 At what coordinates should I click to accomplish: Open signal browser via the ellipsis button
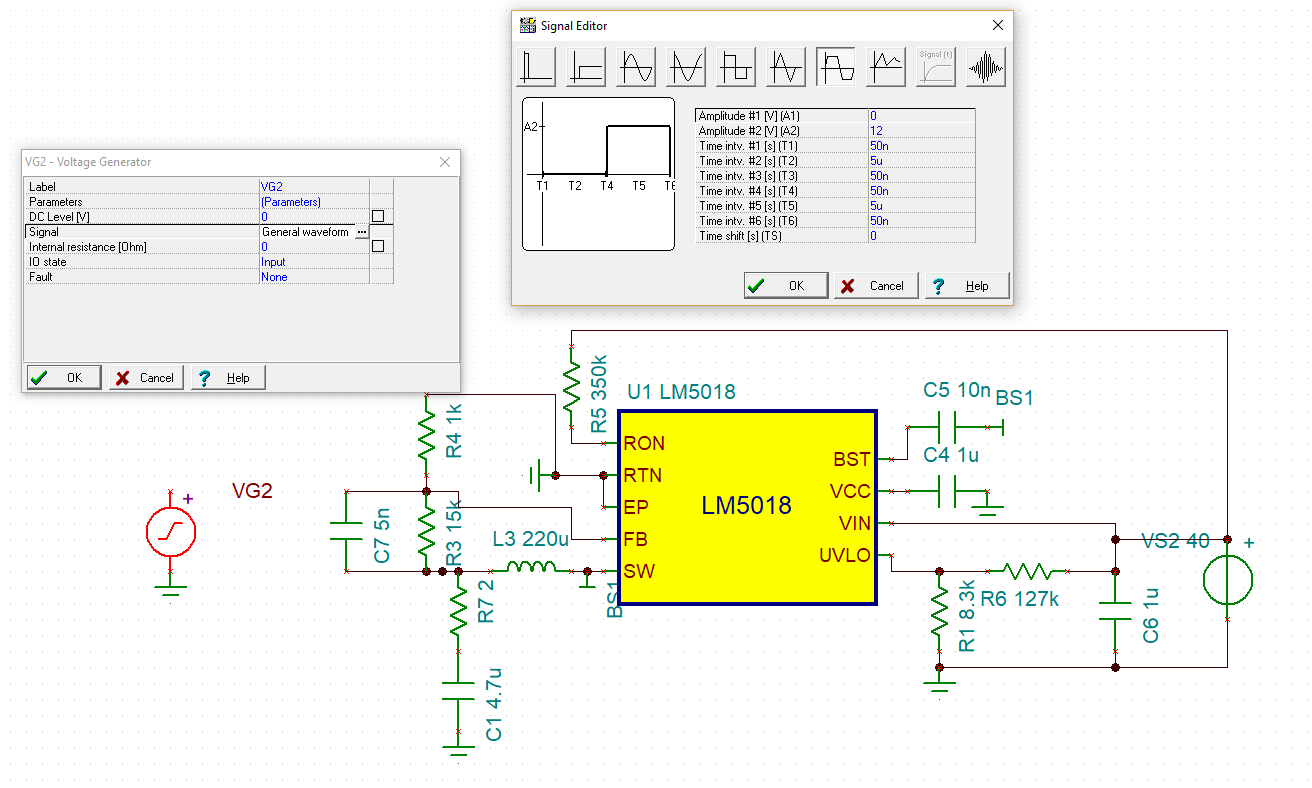362,232
